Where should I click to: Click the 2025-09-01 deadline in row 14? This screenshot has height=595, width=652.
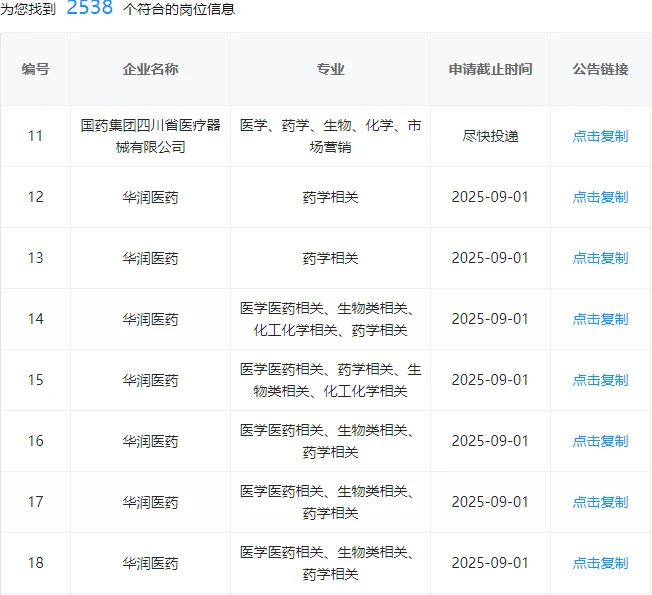point(490,319)
